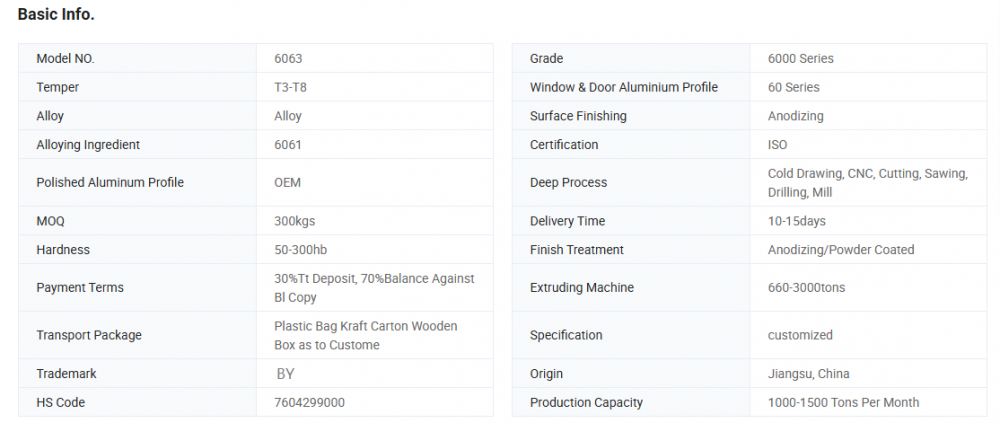The height and width of the screenshot is (423, 1000).
Task: Click the Trademark value BY
Action: (285, 374)
